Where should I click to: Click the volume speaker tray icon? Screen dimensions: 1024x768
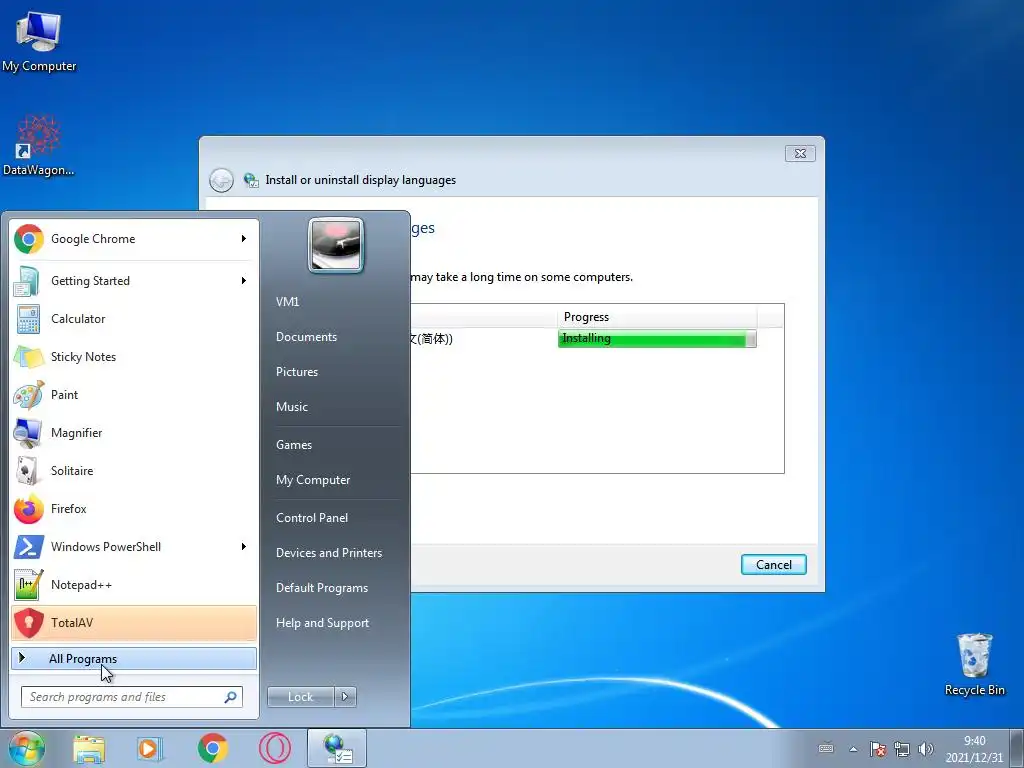click(x=925, y=748)
